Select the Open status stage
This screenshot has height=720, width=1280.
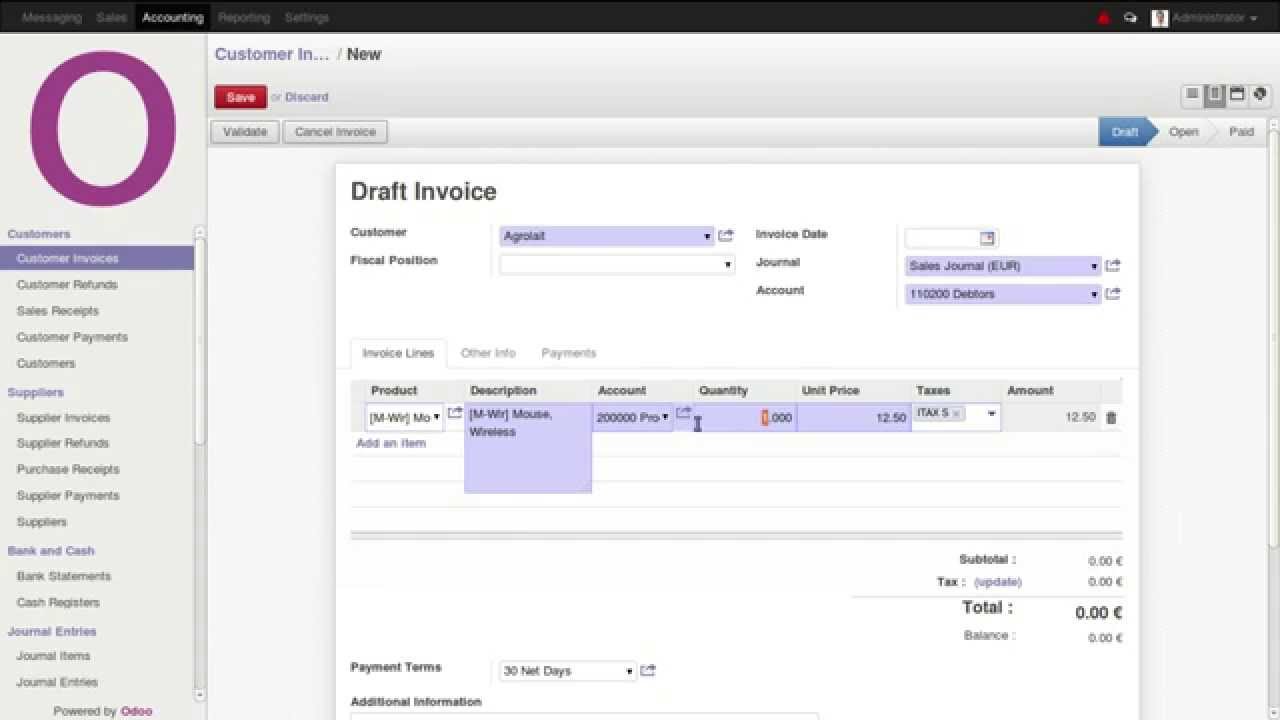[x=1183, y=132]
